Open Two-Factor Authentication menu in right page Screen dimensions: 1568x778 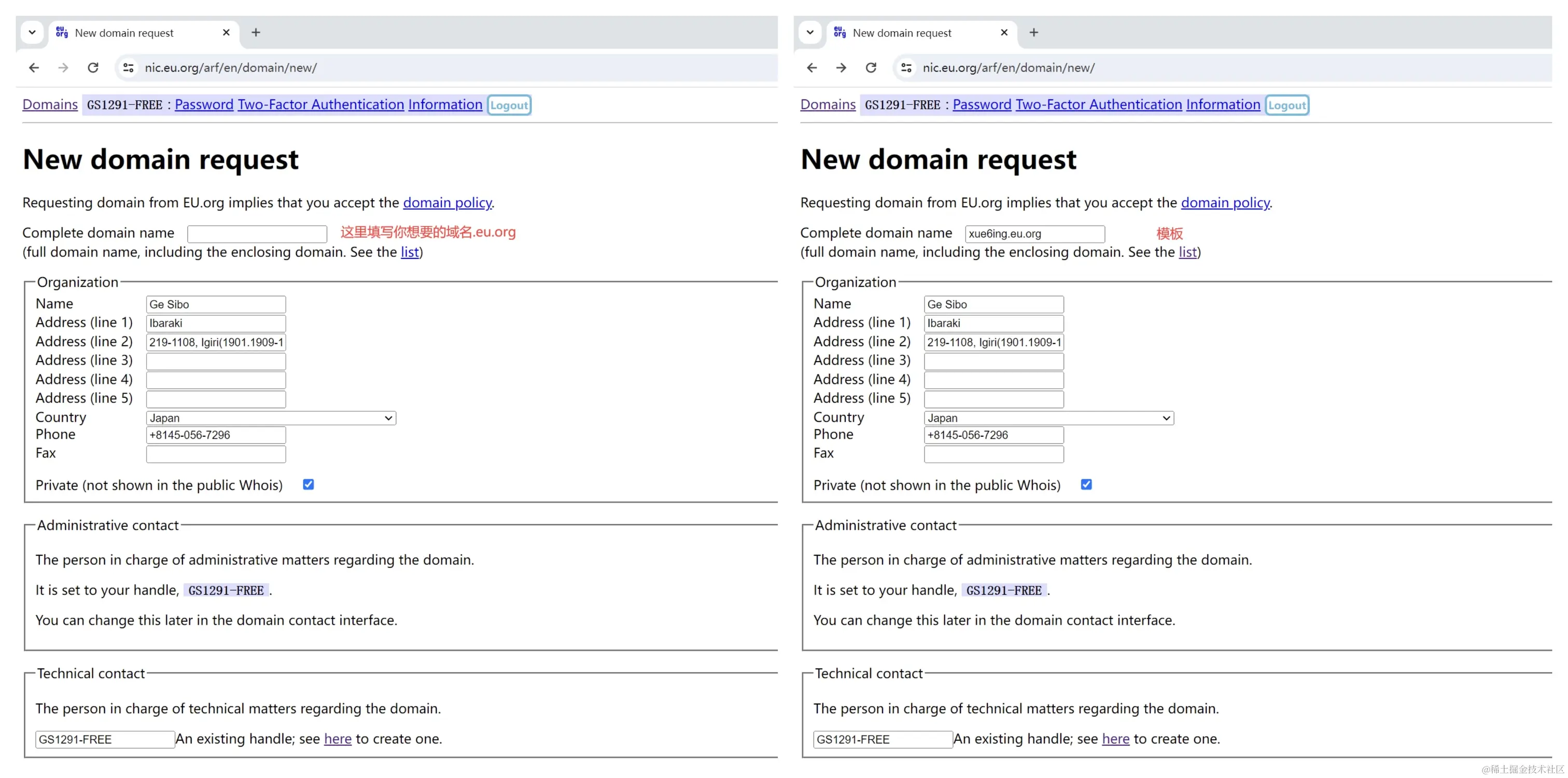pos(1099,105)
